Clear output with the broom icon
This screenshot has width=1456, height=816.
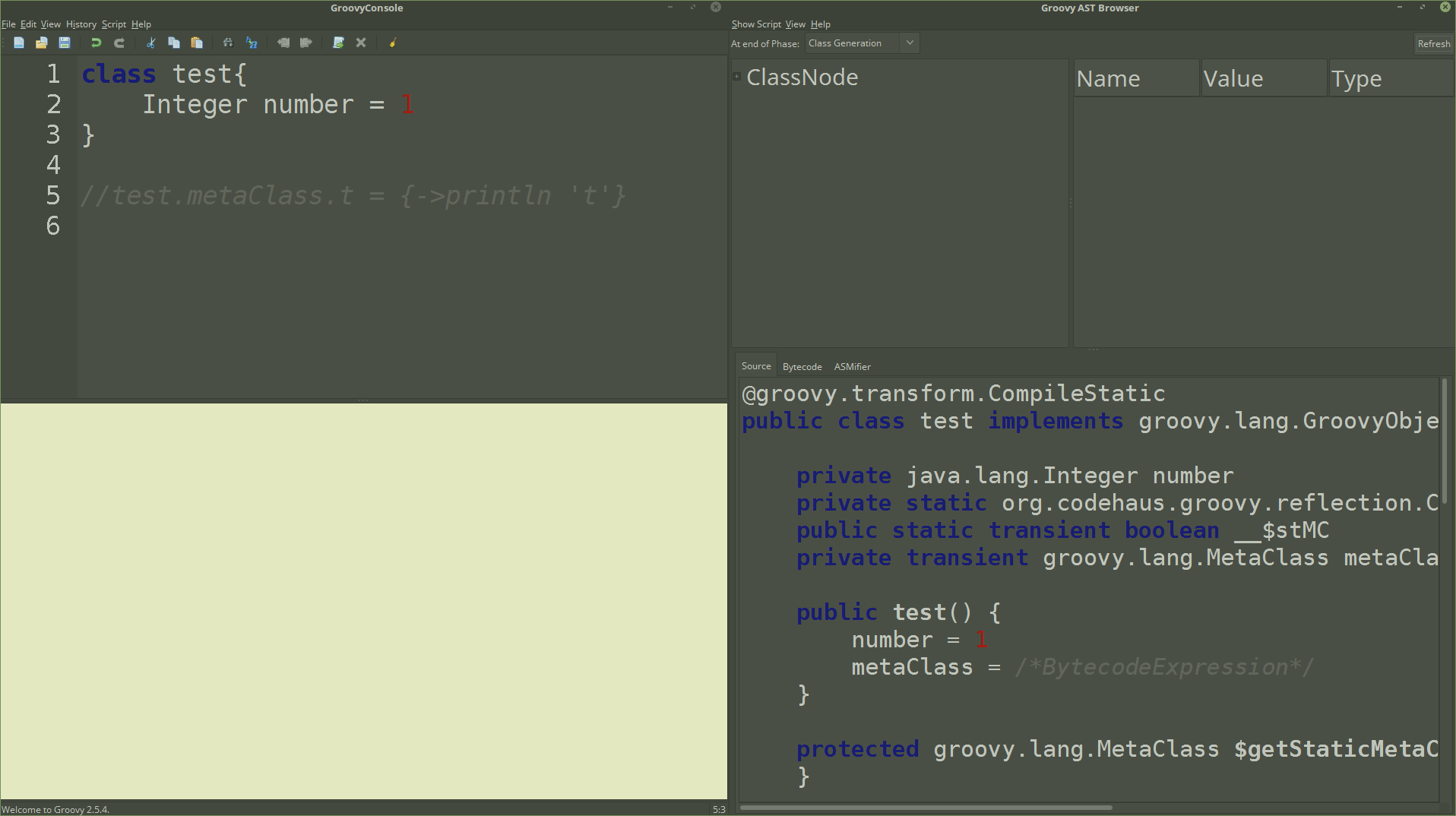(x=393, y=43)
